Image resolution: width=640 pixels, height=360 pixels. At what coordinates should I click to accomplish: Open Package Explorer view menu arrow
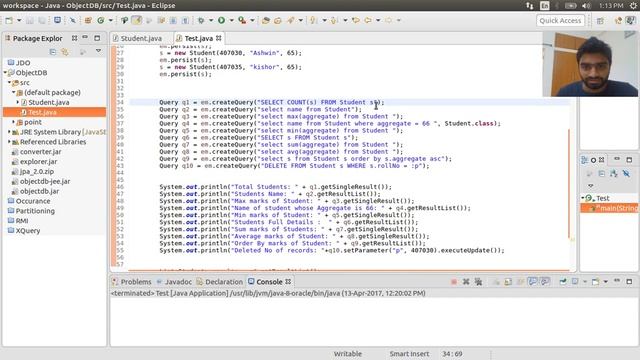[x=98, y=51]
